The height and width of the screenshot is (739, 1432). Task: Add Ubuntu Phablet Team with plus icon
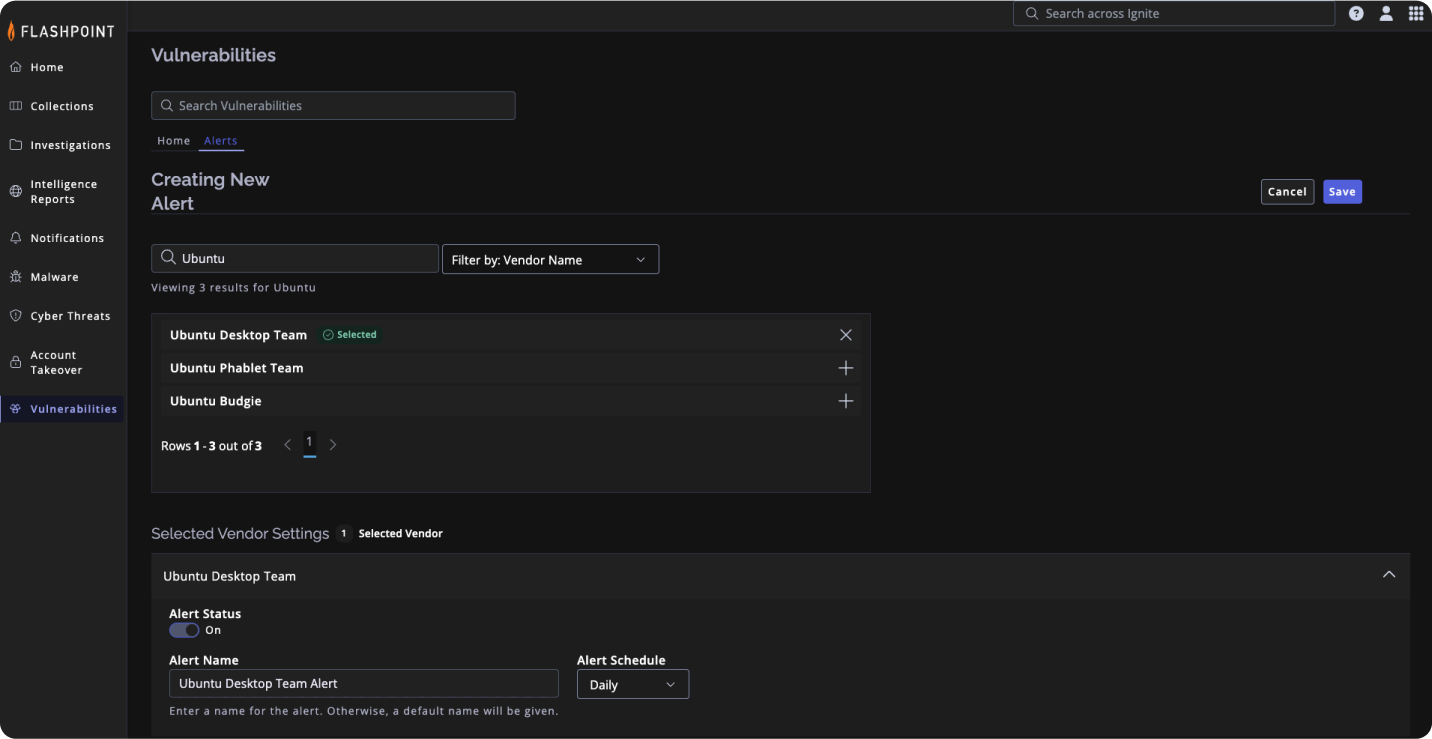coord(846,368)
